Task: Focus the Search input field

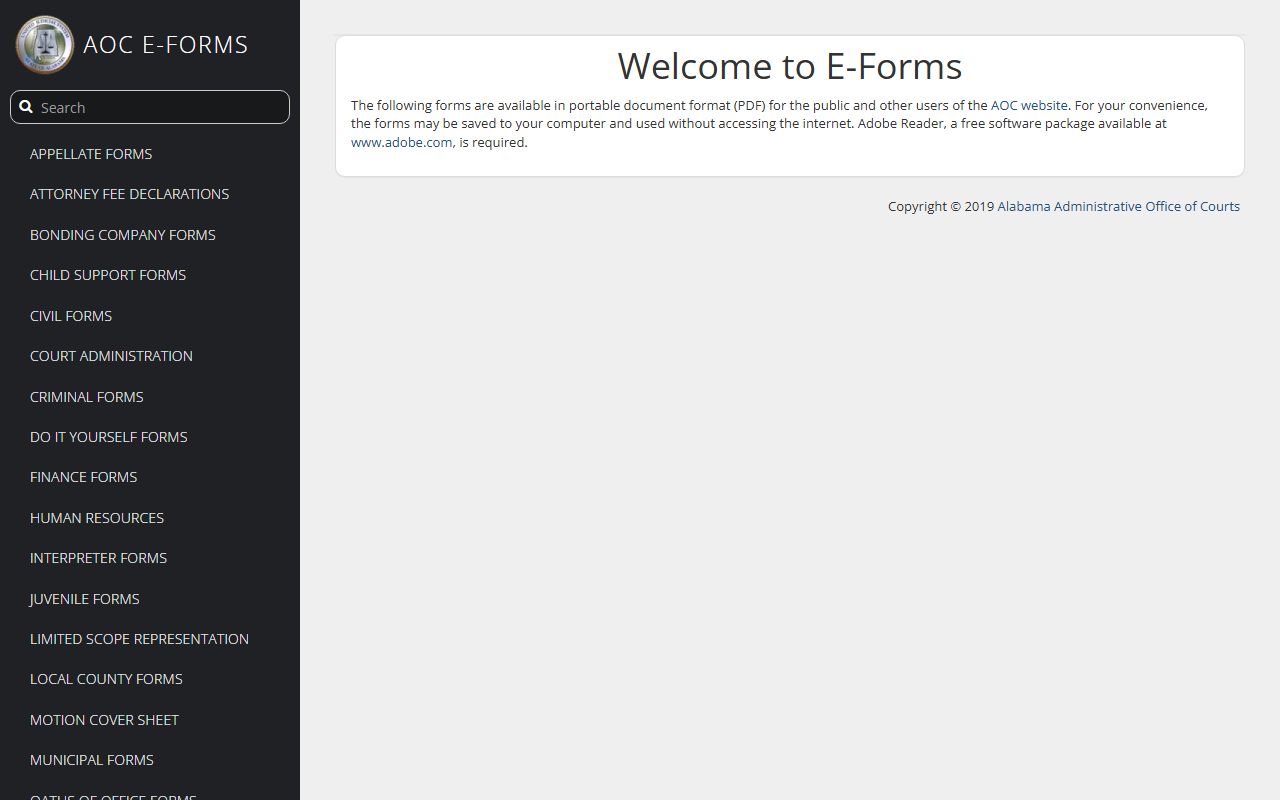Action: click(x=150, y=107)
